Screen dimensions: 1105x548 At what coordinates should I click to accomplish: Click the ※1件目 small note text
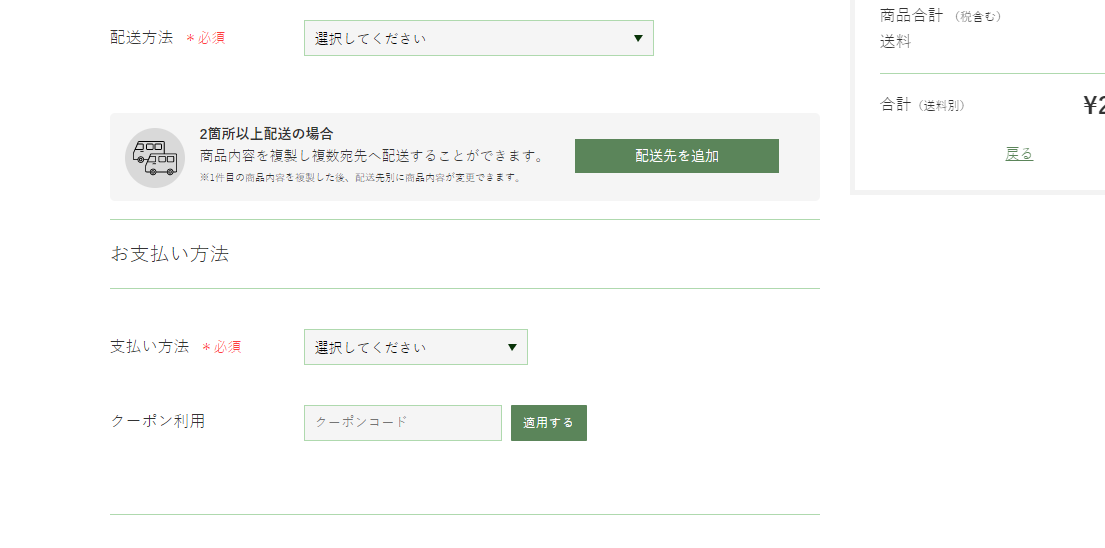coord(361,178)
